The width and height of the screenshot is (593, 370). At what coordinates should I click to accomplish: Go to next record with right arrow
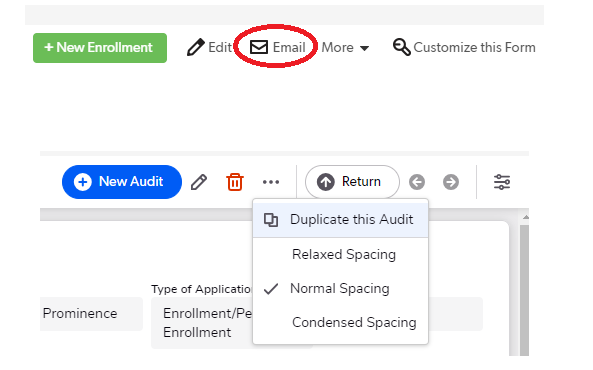(x=451, y=182)
